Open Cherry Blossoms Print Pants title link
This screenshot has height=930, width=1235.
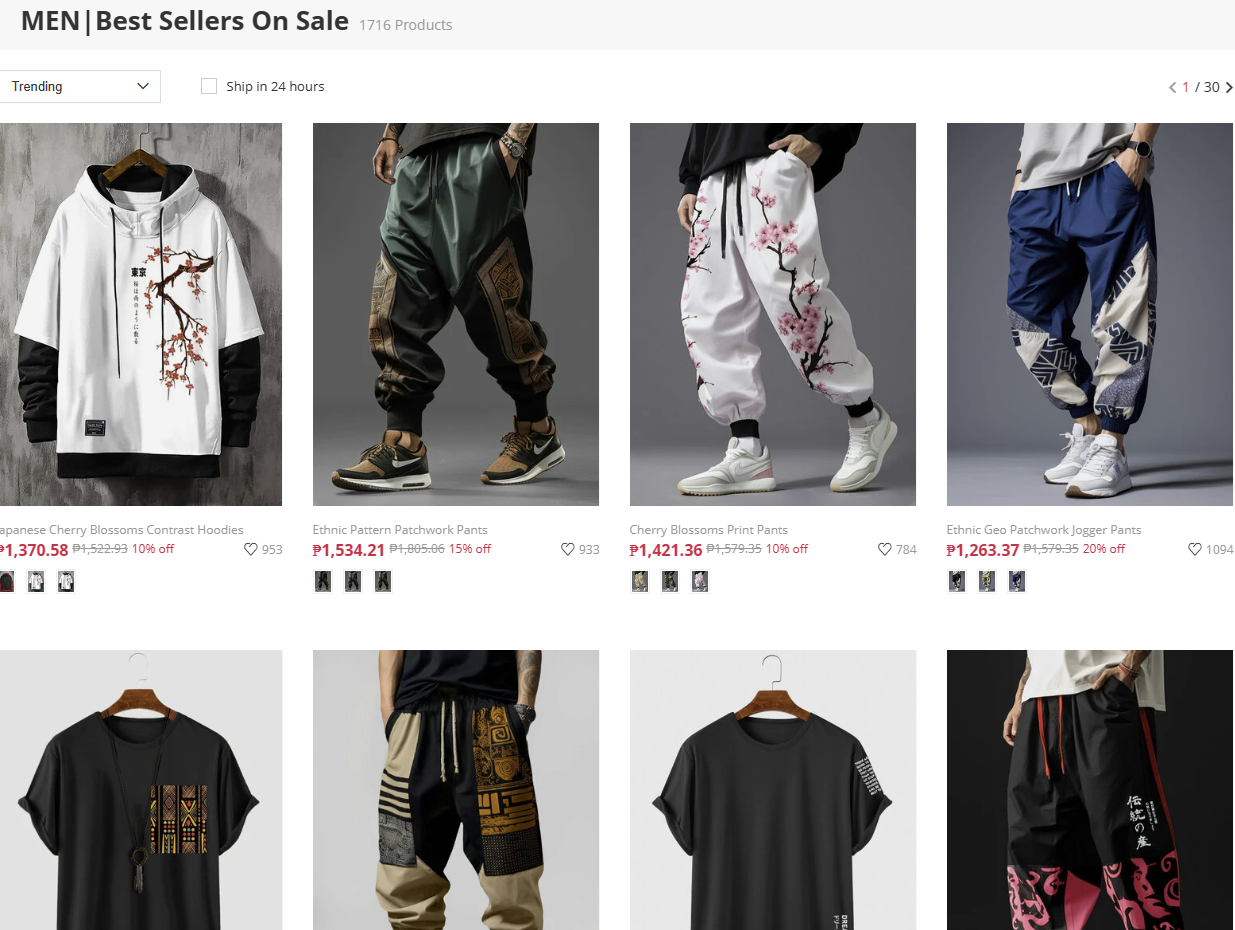(709, 530)
